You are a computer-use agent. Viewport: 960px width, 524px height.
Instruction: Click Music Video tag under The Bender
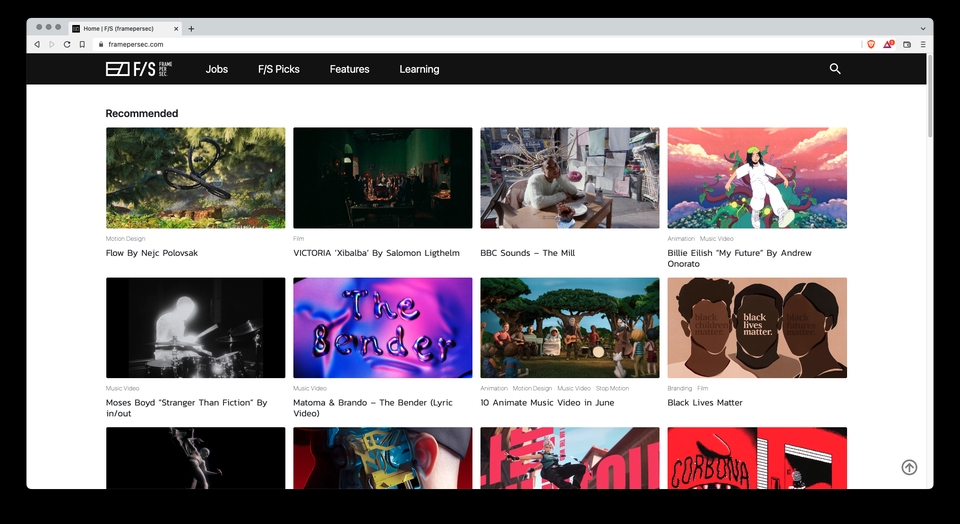click(310, 388)
